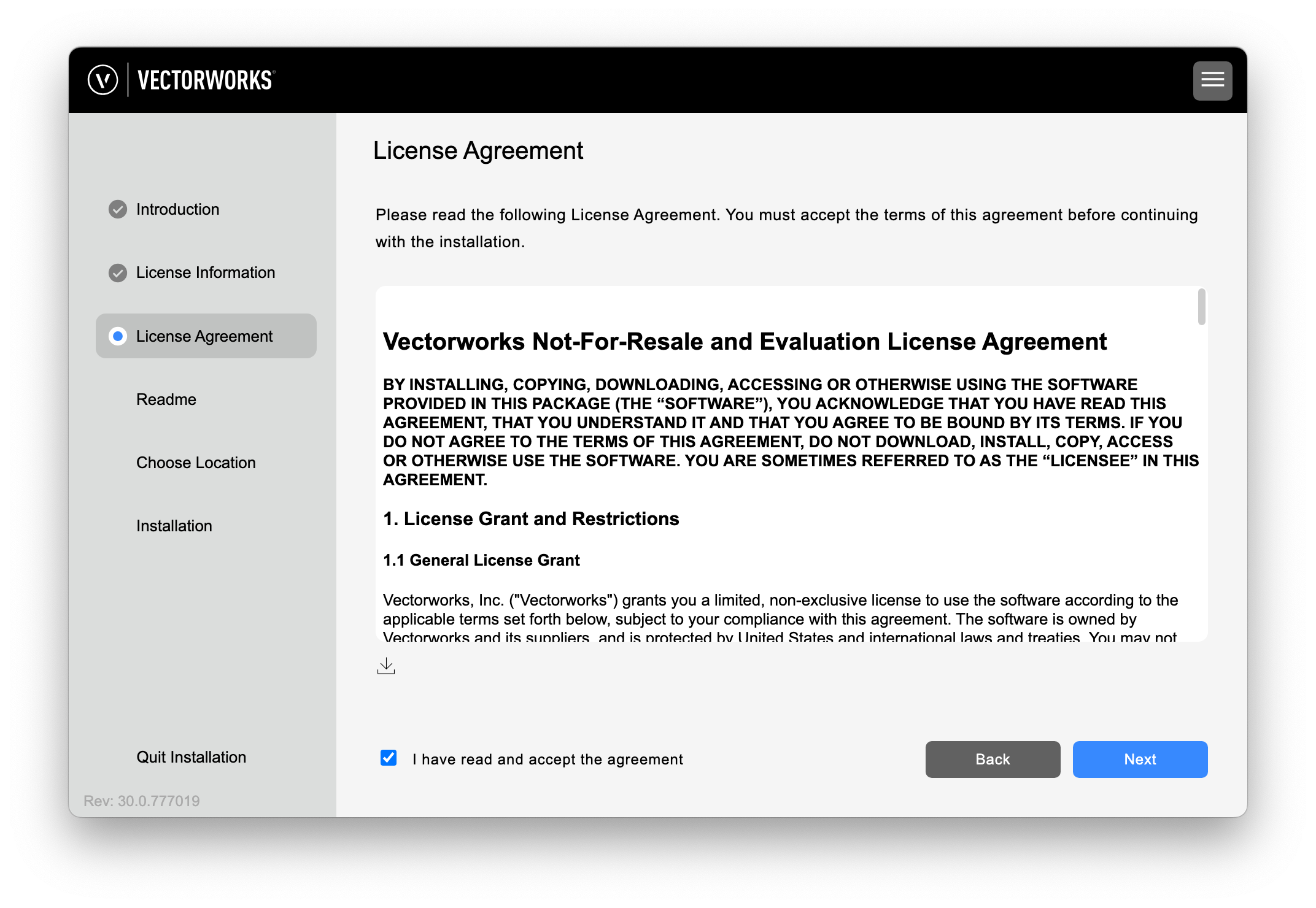Screen dimensions: 1316x908
Task: Click Quit Installation
Action: point(191,757)
